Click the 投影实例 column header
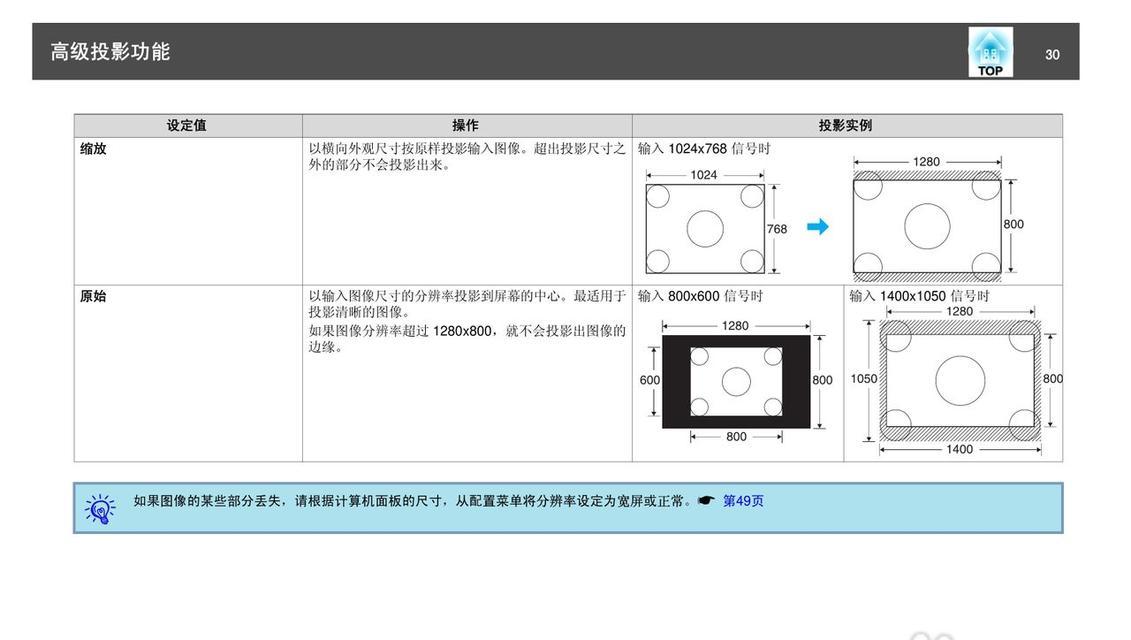Viewport: 1131px width, 640px height. (847, 126)
